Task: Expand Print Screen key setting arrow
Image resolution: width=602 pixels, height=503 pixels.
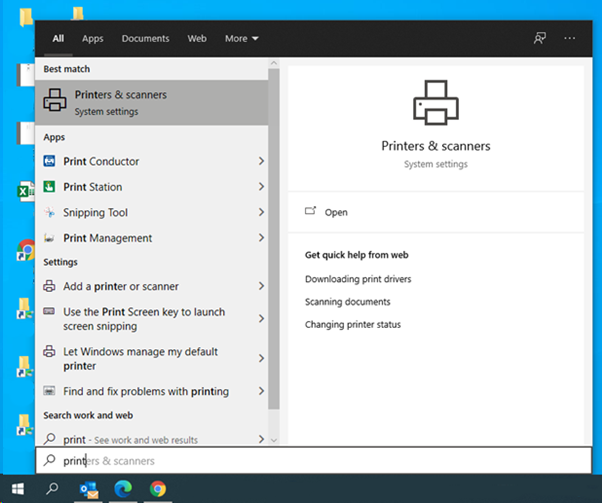Action: [x=261, y=319]
